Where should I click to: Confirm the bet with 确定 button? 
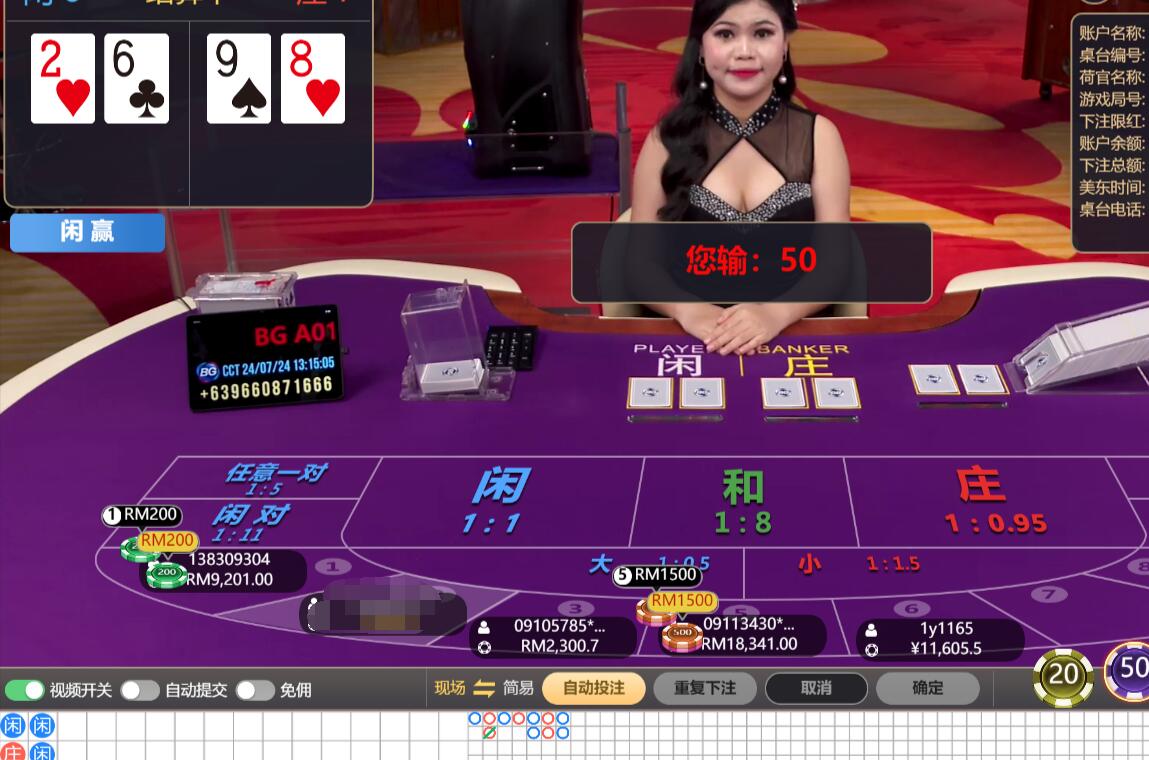click(928, 688)
